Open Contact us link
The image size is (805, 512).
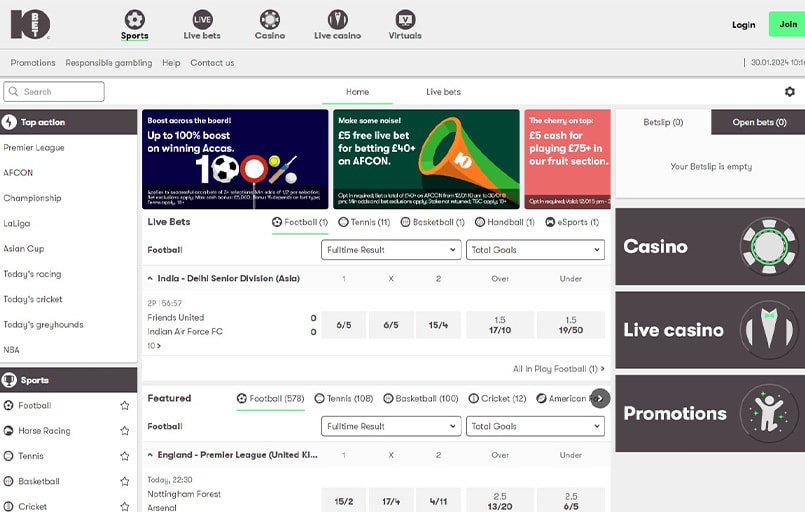click(212, 63)
